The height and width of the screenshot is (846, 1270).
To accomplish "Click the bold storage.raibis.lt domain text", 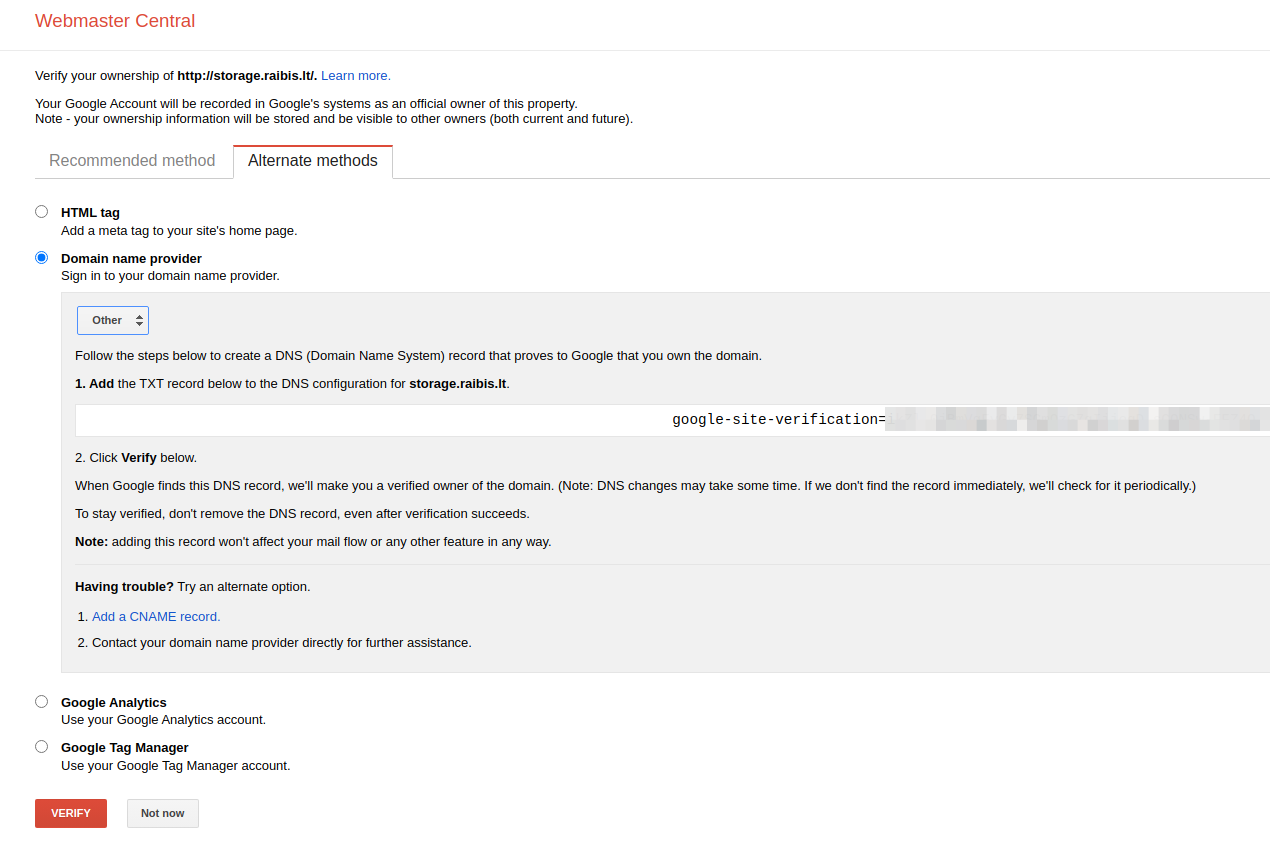I will 457,383.
